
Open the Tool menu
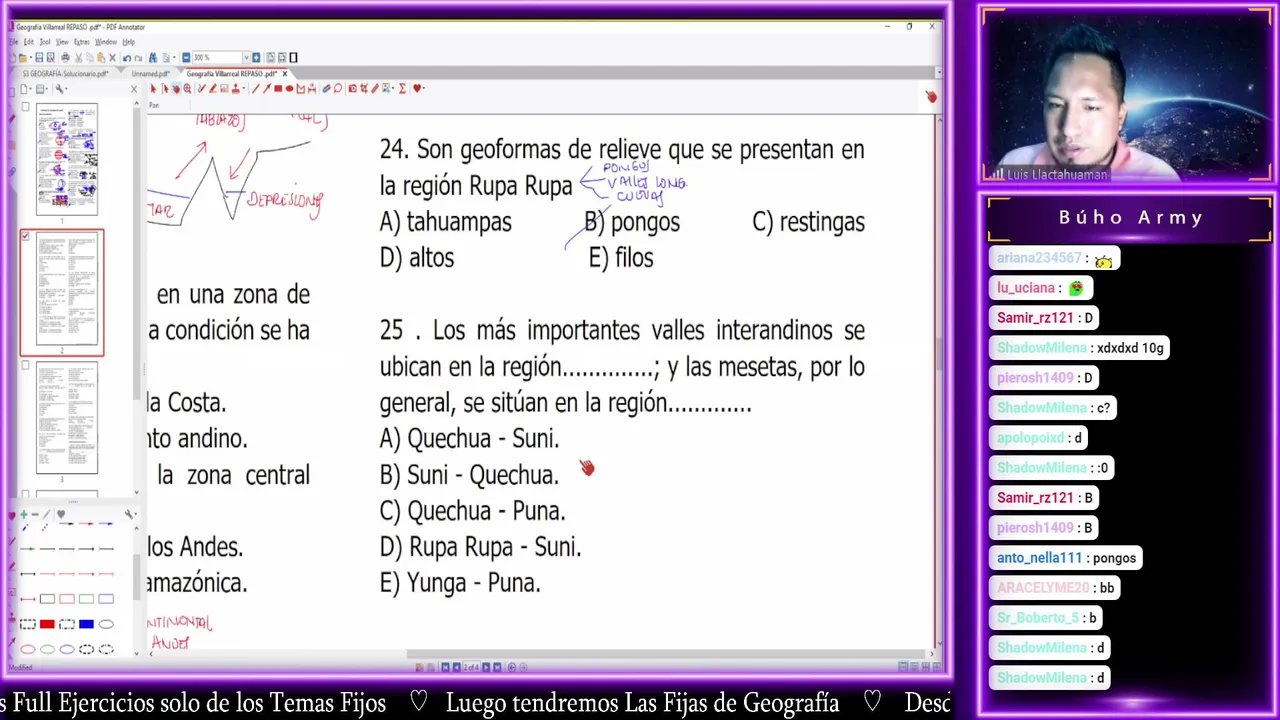click(x=45, y=42)
